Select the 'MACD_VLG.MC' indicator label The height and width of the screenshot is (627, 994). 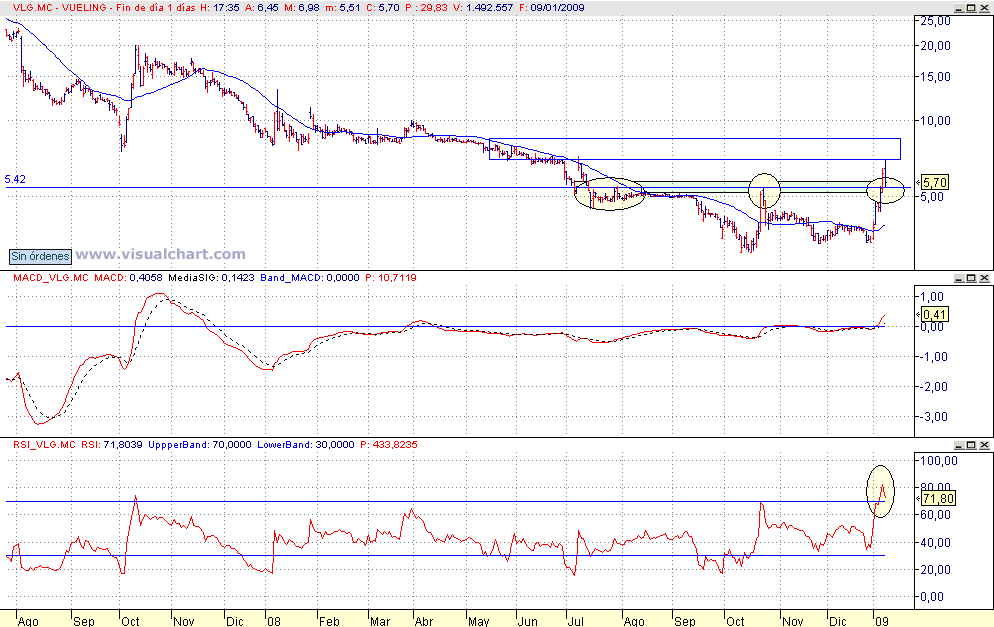coord(51,278)
